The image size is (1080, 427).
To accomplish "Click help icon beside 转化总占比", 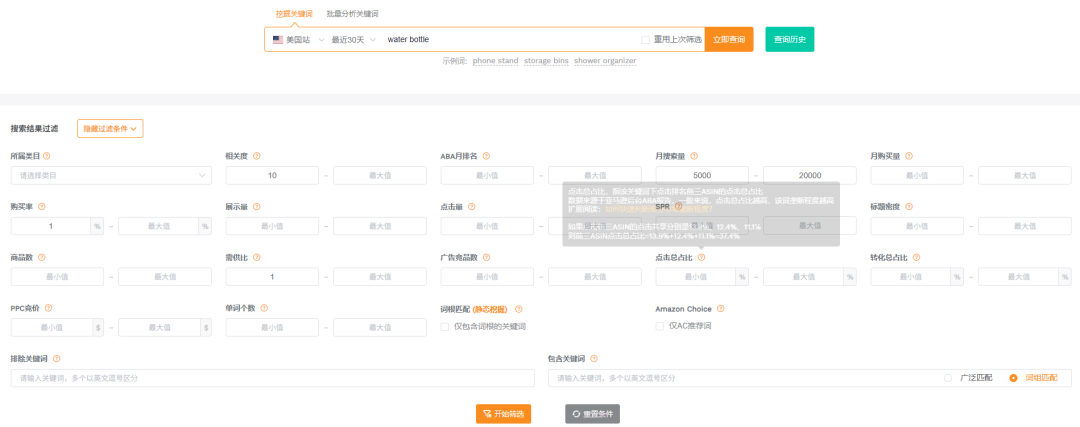I will (x=915, y=258).
